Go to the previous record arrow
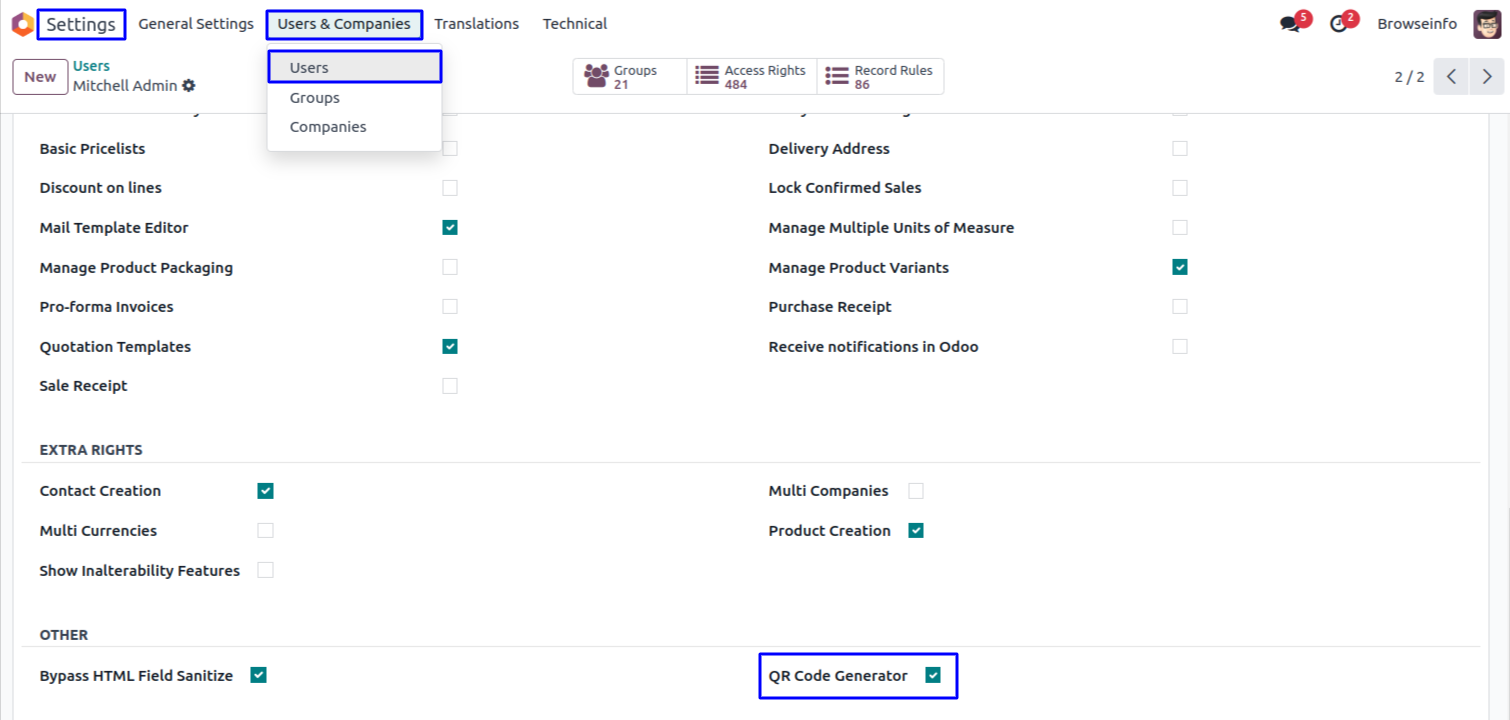The height and width of the screenshot is (720, 1510). point(1451,77)
